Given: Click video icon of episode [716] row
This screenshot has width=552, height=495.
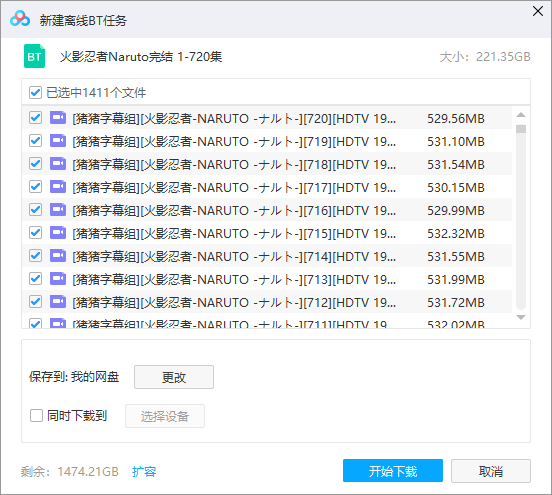Looking at the screenshot, I should point(58,210).
